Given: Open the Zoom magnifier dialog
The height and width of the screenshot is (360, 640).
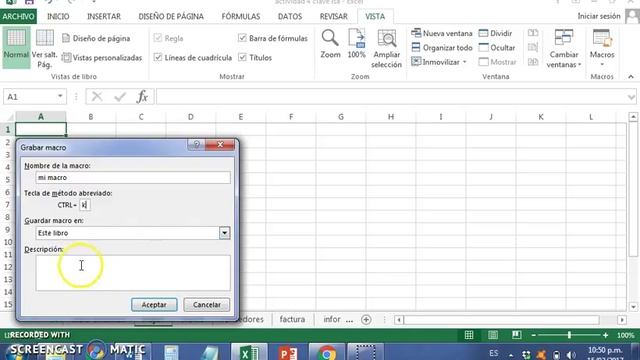Looking at the screenshot, I should click(x=330, y=44).
